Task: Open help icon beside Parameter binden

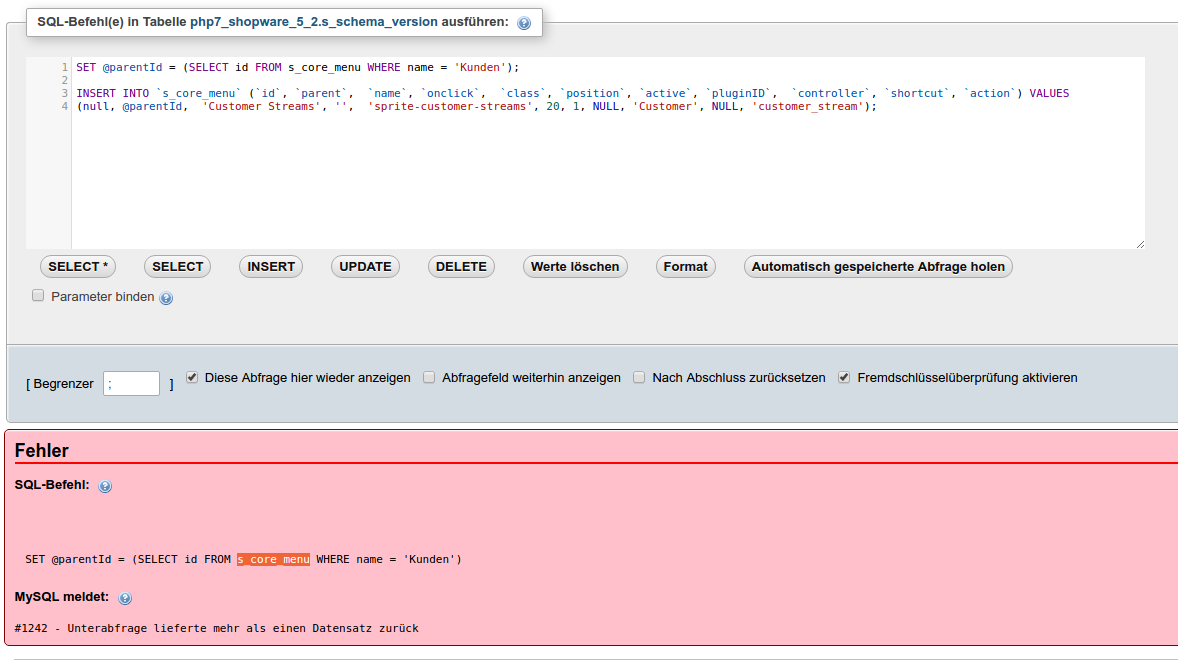Action: point(166,298)
